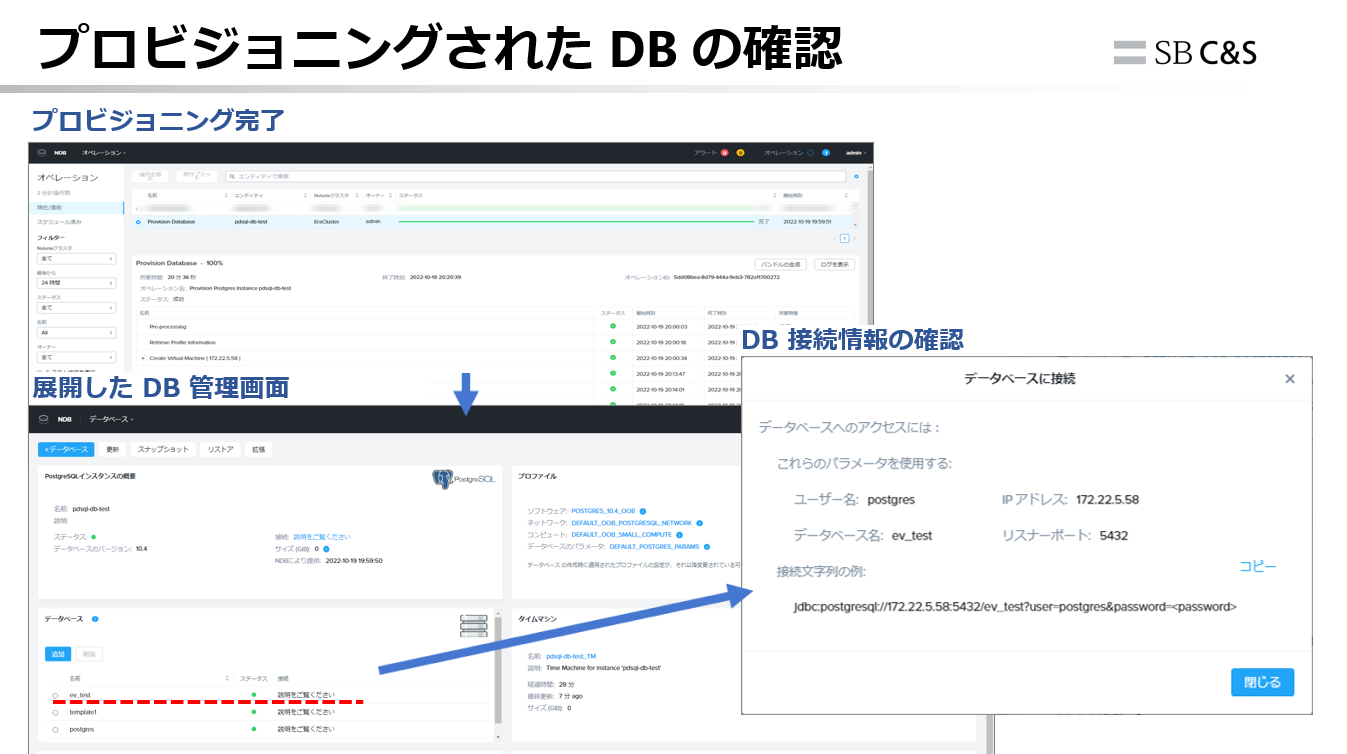Click the Pre-processing green status icon

pyautogui.click(x=613, y=326)
